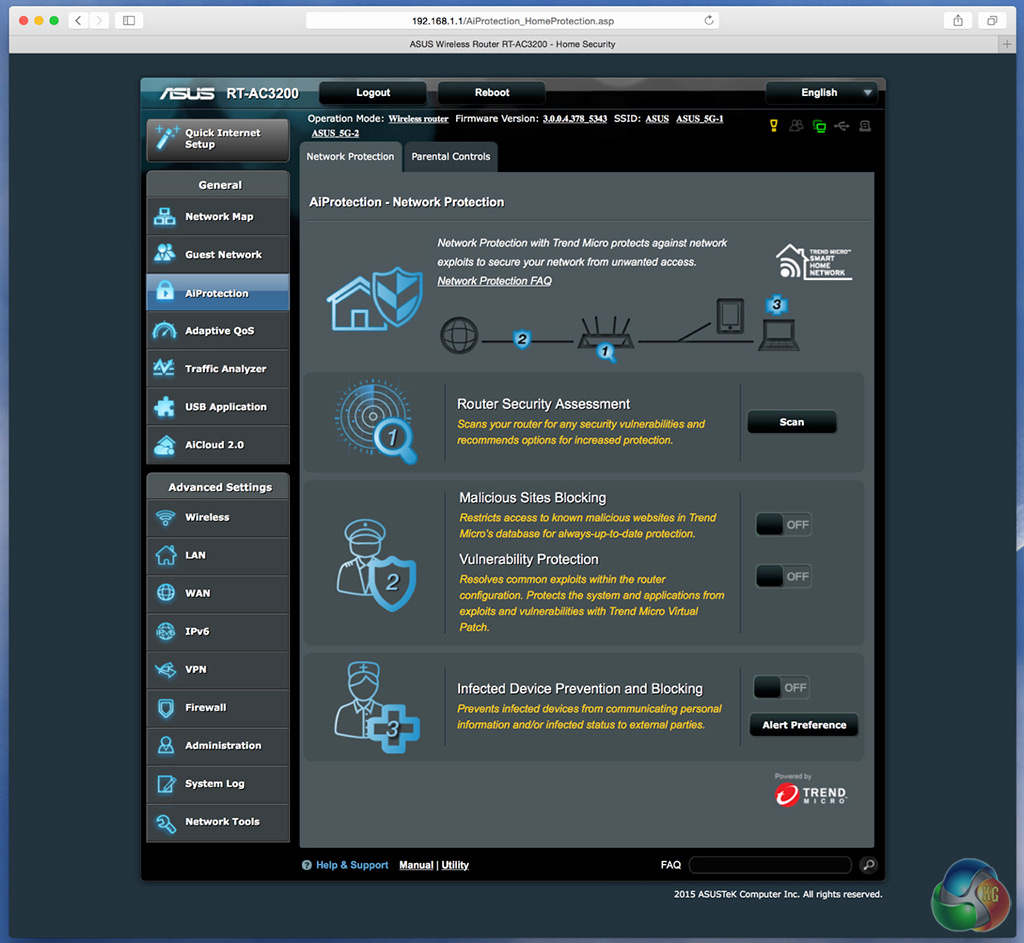Enable Vulnerability Protection toggle
The width and height of the screenshot is (1024, 943).
[x=784, y=577]
